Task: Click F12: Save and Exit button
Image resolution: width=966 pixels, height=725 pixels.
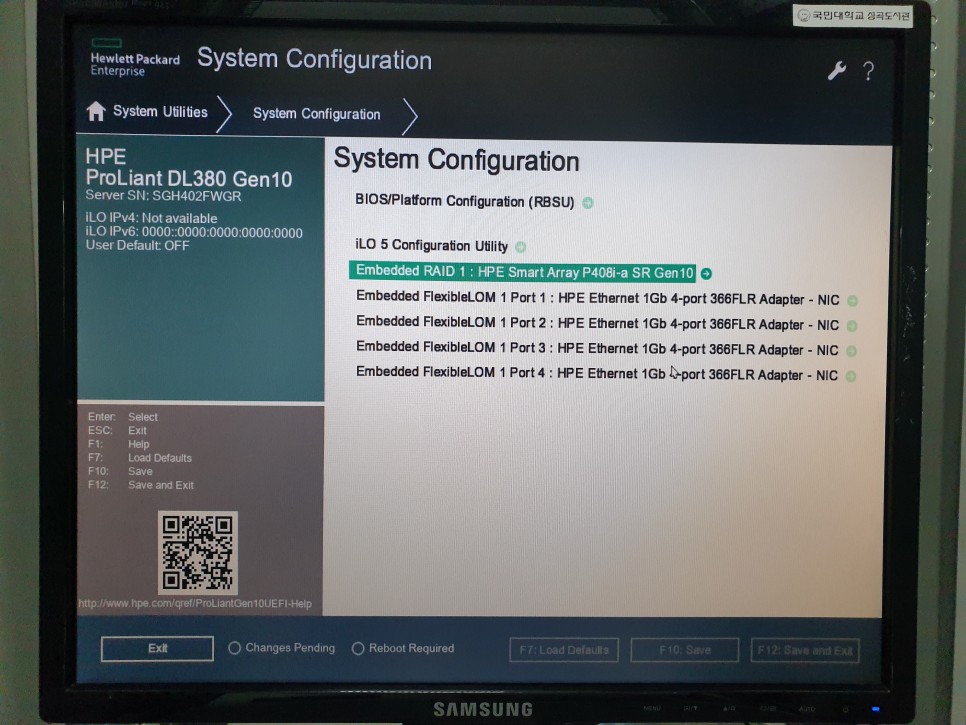Action: [x=805, y=650]
